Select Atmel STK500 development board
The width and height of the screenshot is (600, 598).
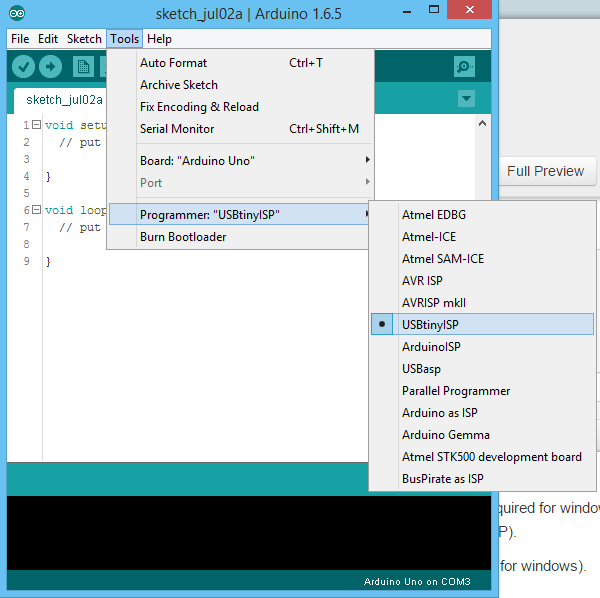[483, 456]
